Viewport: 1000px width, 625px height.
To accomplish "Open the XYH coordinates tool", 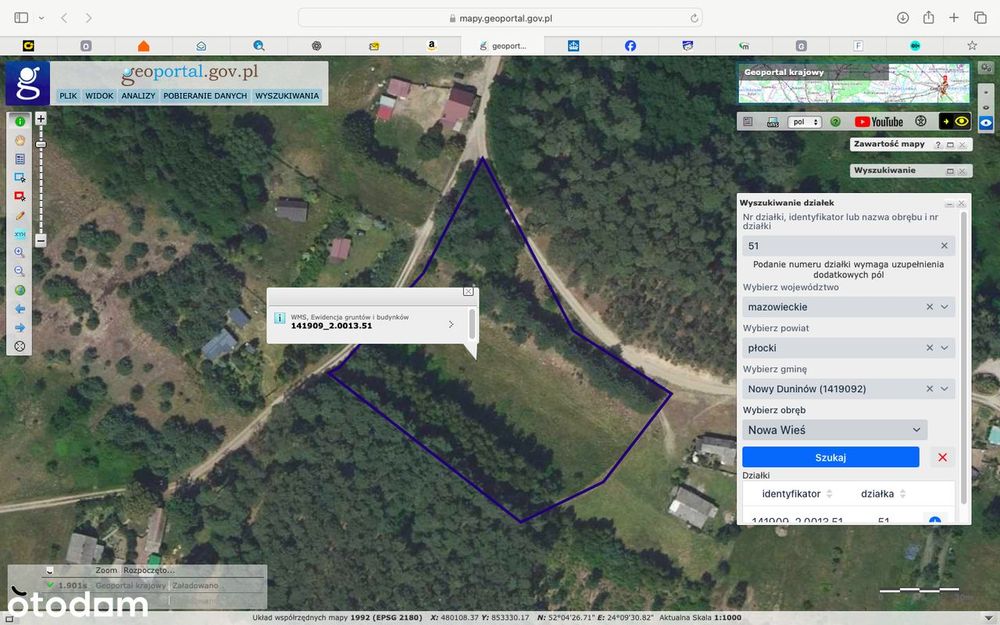I will click(x=20, y=234).
